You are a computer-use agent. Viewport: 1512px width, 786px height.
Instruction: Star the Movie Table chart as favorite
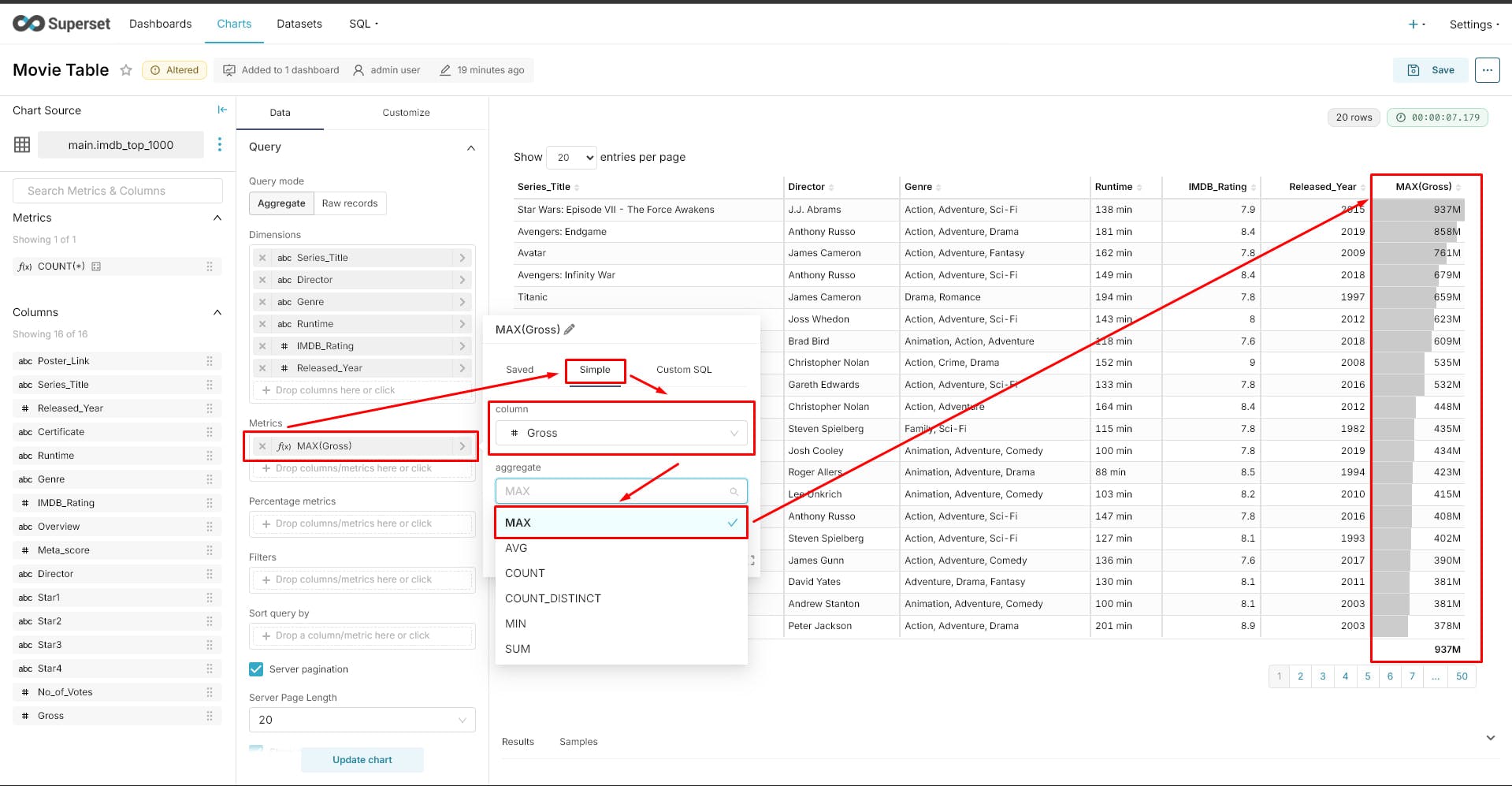point(126,70)
